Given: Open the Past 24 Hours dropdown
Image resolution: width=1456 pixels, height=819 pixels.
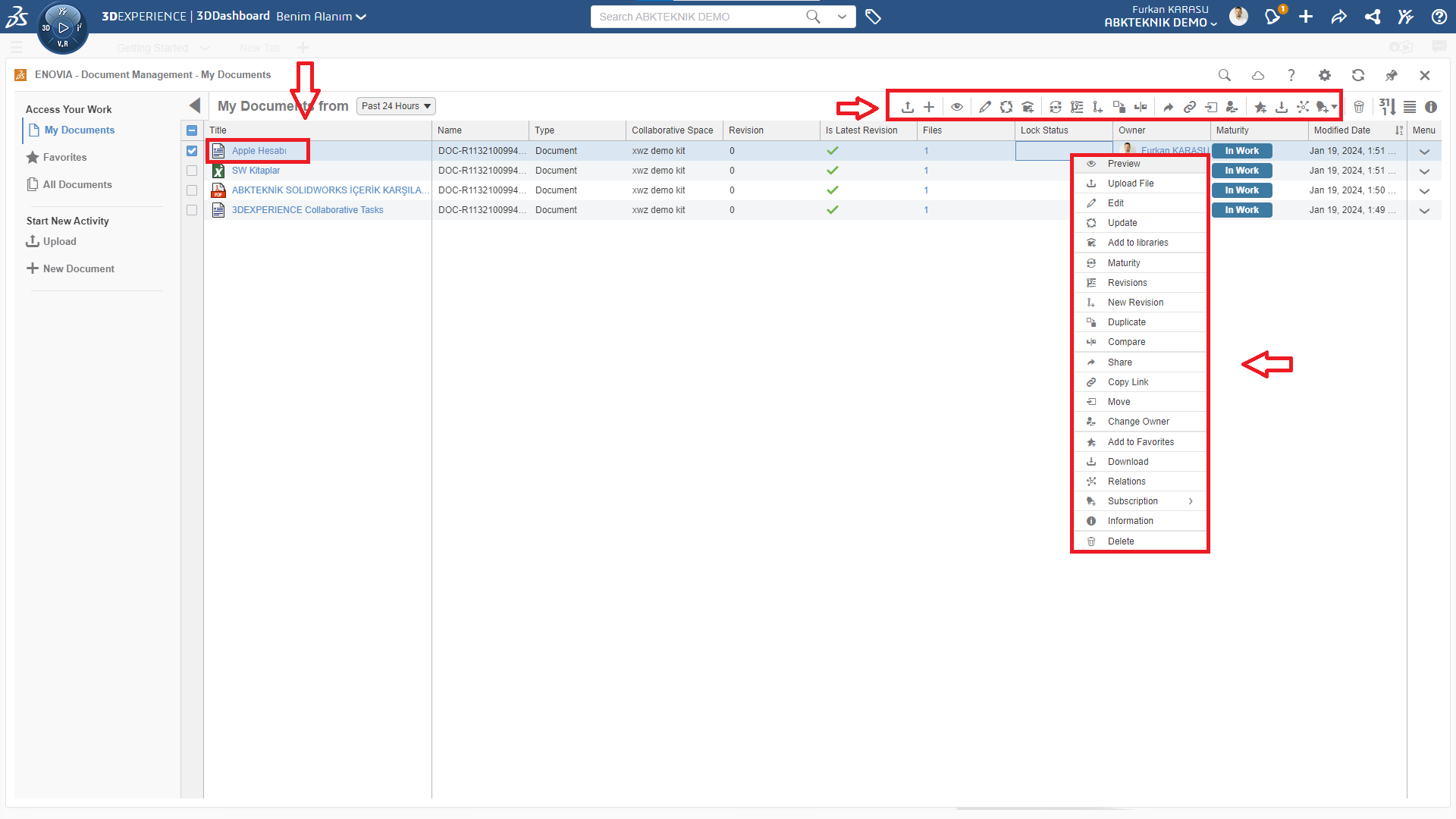Looking at the screenshot, I should click(x=396, y=106).
